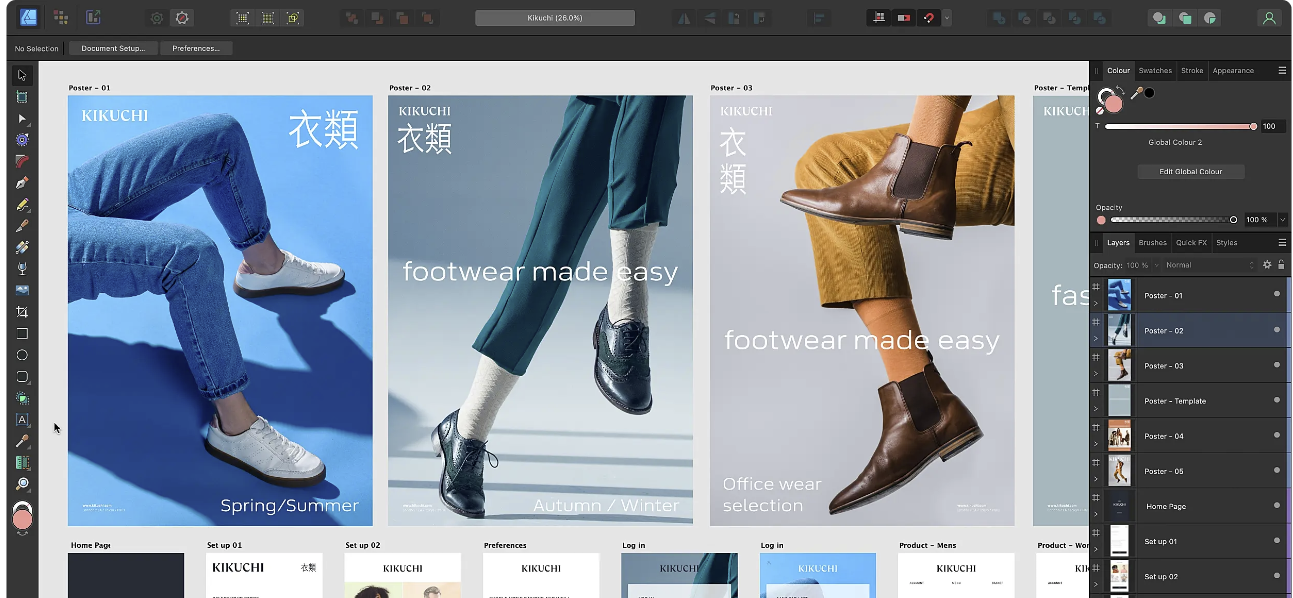Select the Sat up 01 layer

pyautogui.click(x=1188, y=541)
